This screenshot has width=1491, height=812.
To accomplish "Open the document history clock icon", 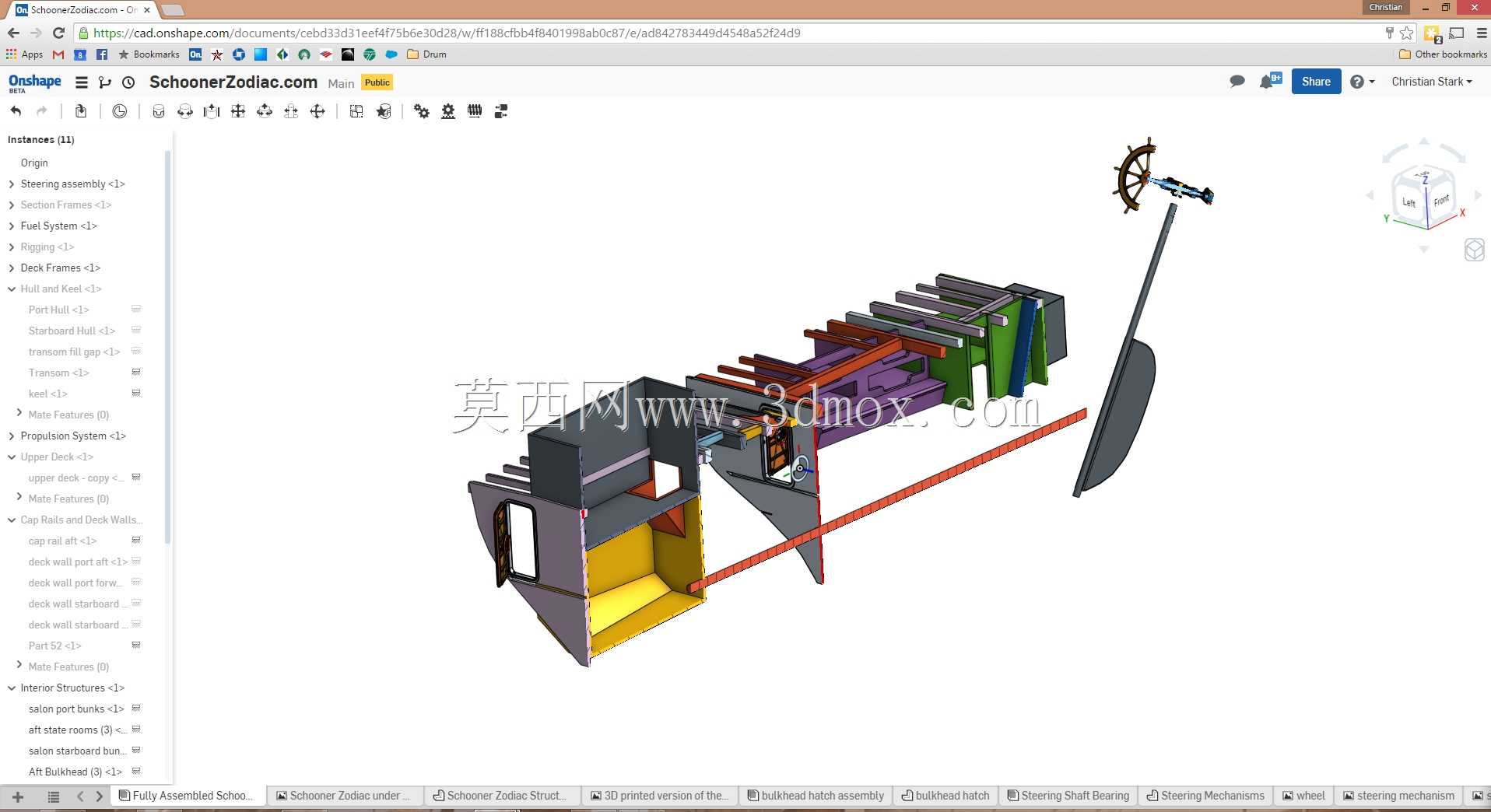I will pyautogui.click(x=129, y=82).
